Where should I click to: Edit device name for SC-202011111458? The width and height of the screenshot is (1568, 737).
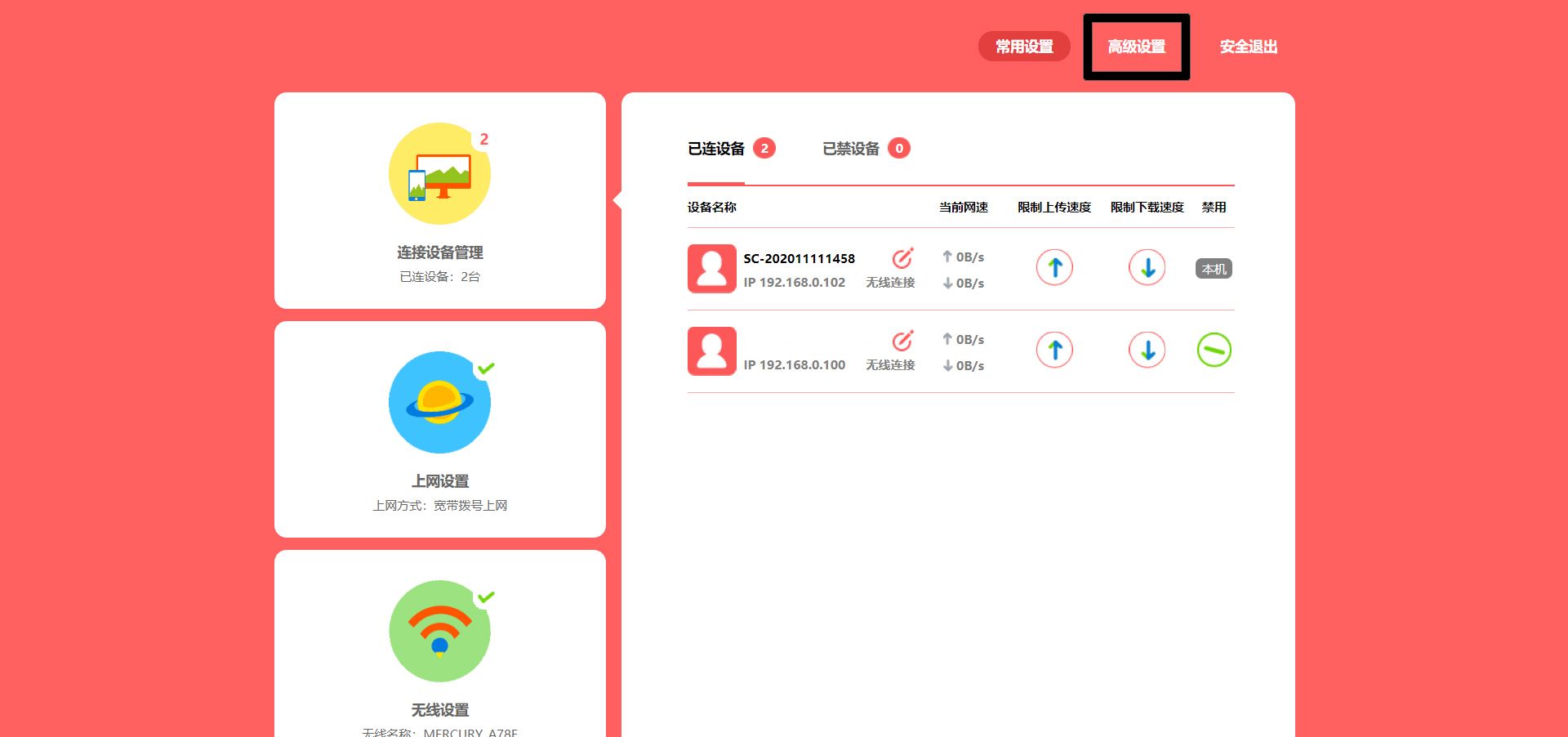(x=902, y=258)
